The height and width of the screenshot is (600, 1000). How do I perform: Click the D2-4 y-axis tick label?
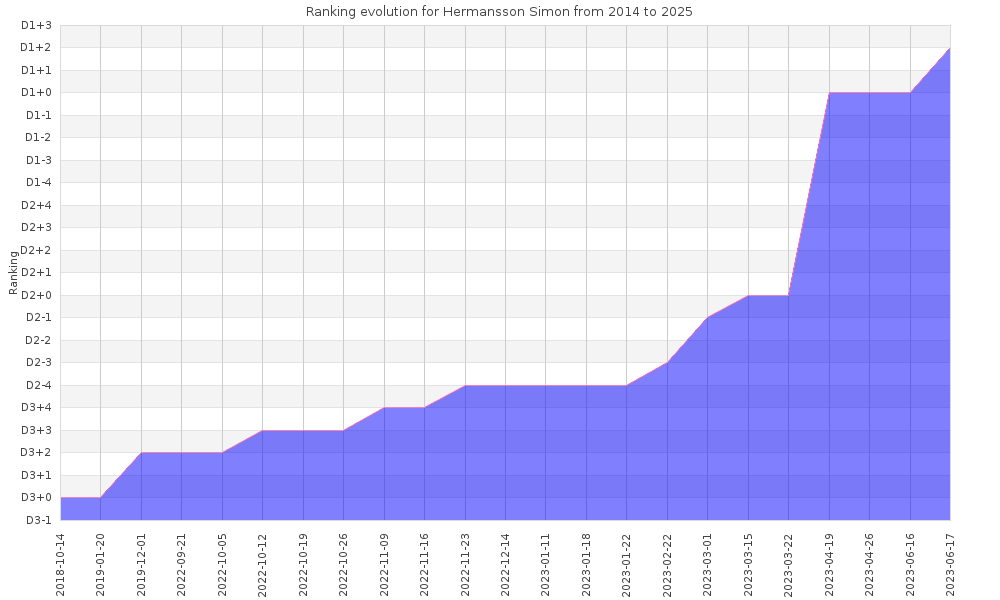(x=37, y=385)
